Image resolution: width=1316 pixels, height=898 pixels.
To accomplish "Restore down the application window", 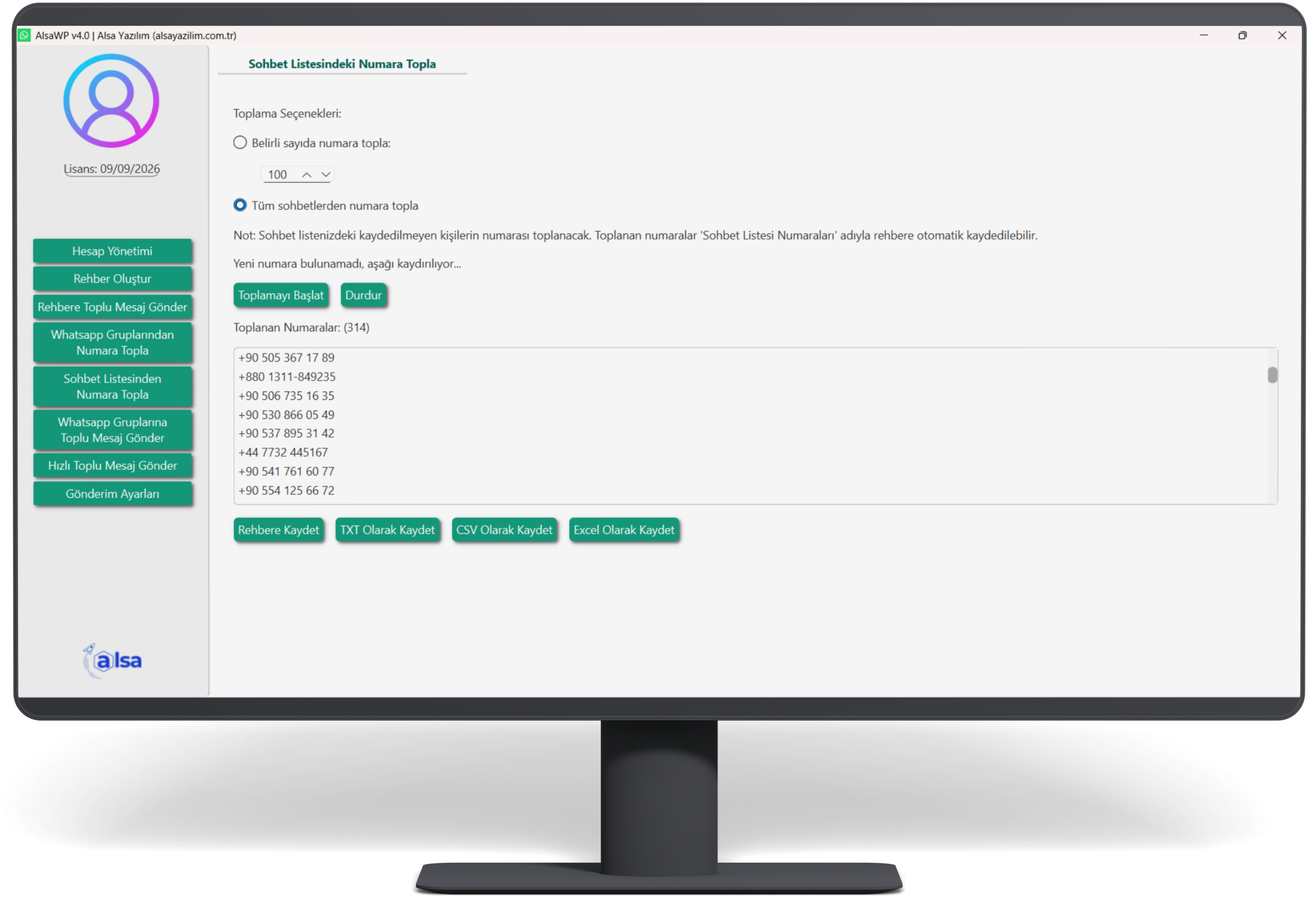I will 1242,35.
